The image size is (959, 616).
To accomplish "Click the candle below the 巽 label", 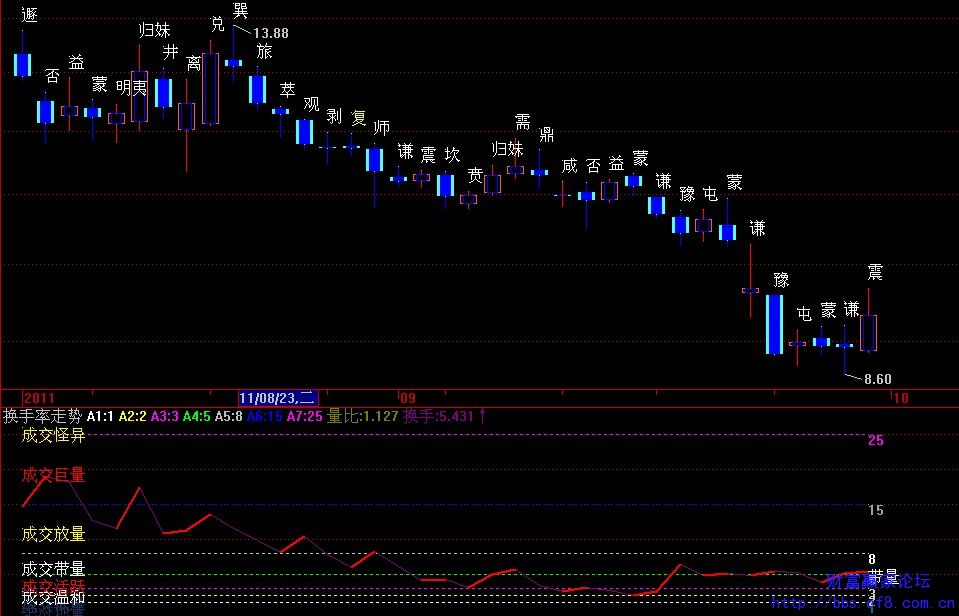I will pos(233,63).
